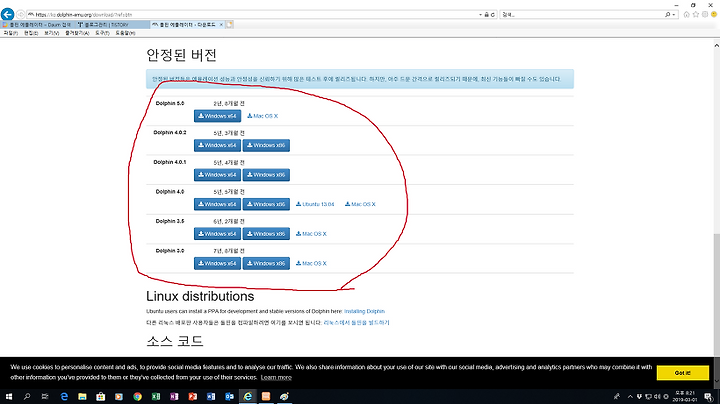Click the Internet Explorer taskbar icon
720x404 pixels.
(248, 396)
